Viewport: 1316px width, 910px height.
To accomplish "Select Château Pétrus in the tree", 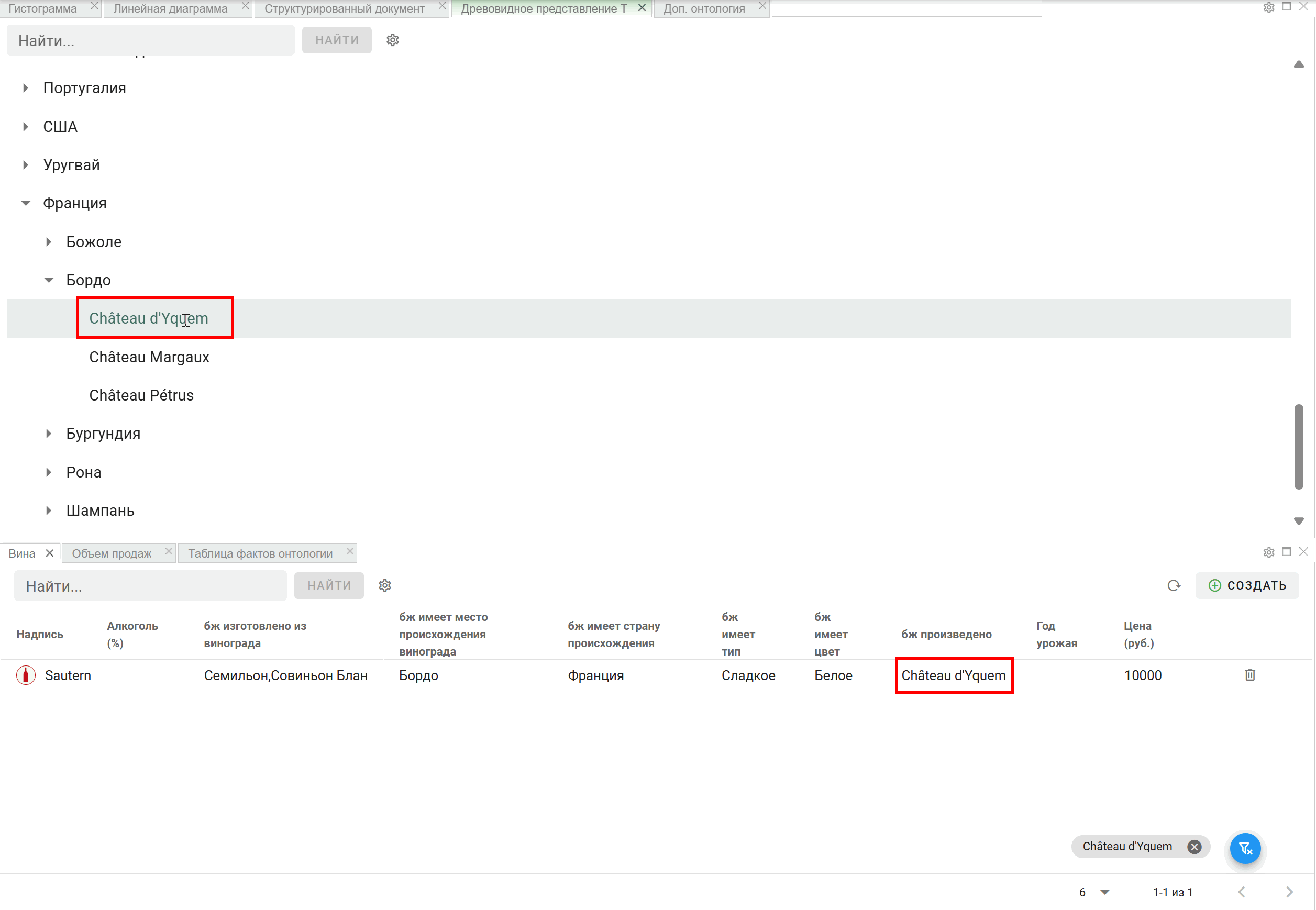I will (141, 395).
